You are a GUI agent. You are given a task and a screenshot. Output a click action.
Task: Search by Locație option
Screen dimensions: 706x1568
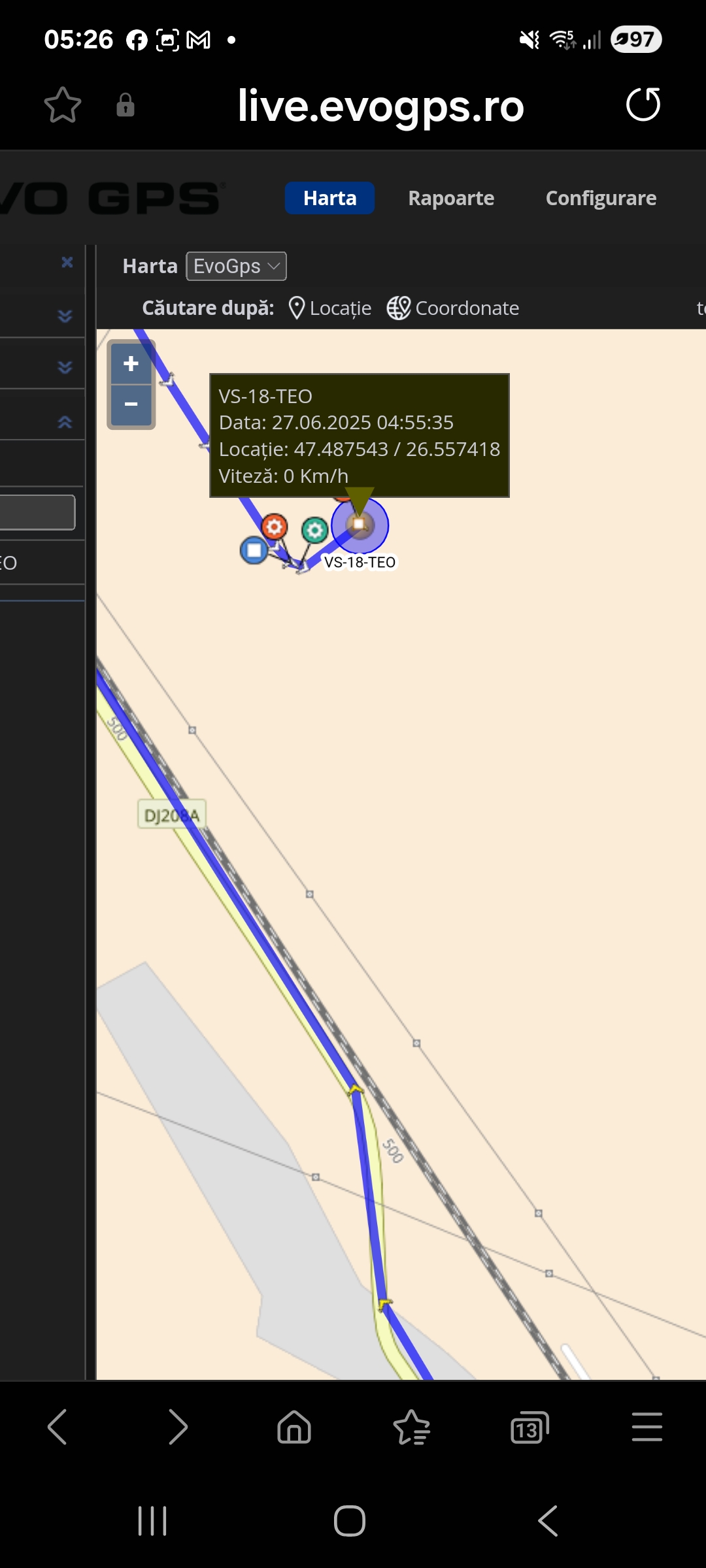330,308
